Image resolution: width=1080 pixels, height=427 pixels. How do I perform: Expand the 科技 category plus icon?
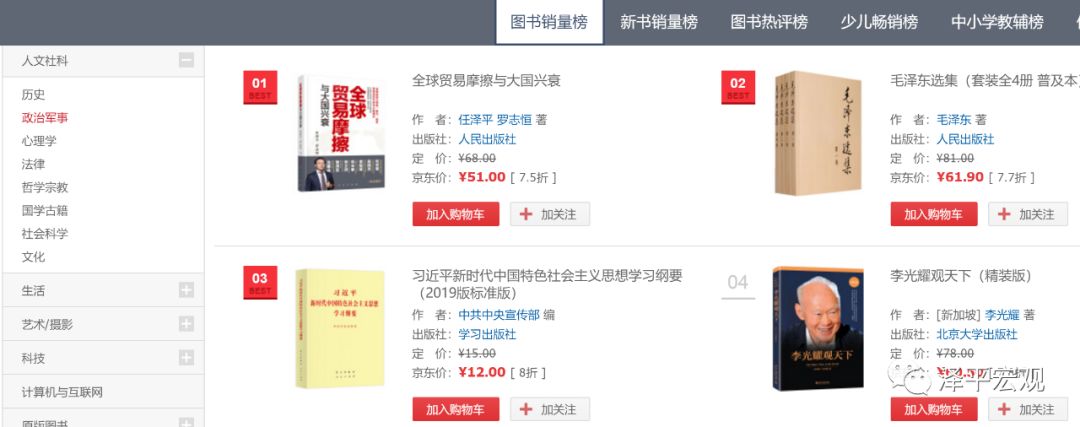click(x=186, y=357)
